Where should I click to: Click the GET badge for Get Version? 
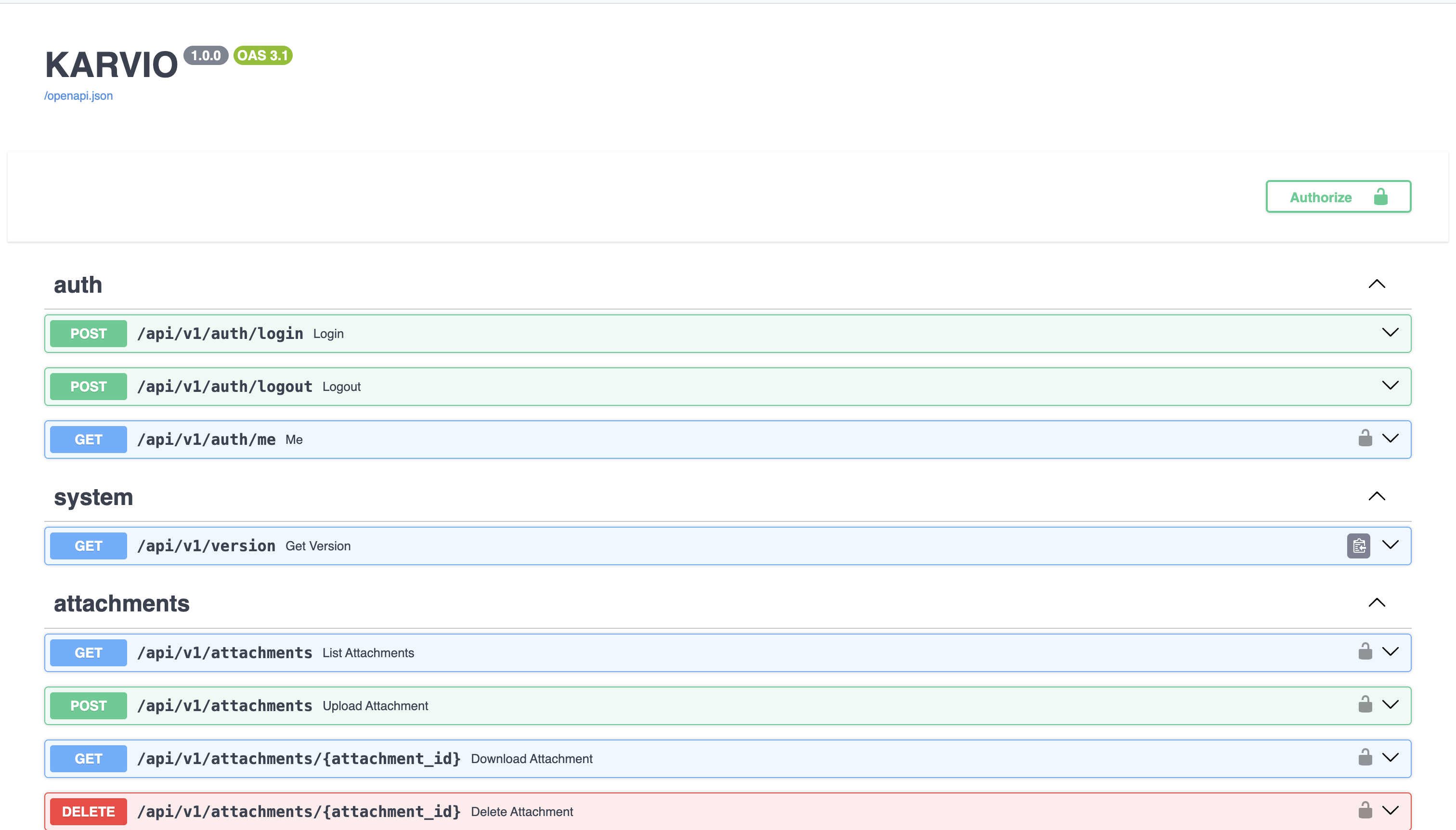(x=89, y=546)
